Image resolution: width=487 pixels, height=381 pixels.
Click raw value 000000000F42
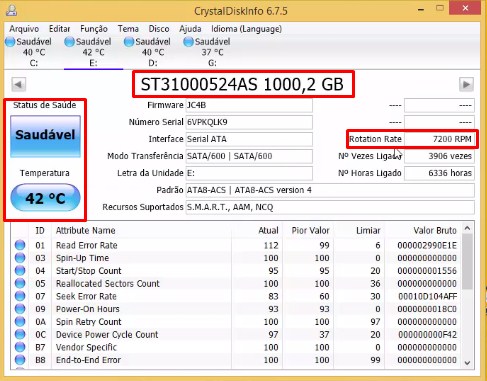click(x=427, y=334)
